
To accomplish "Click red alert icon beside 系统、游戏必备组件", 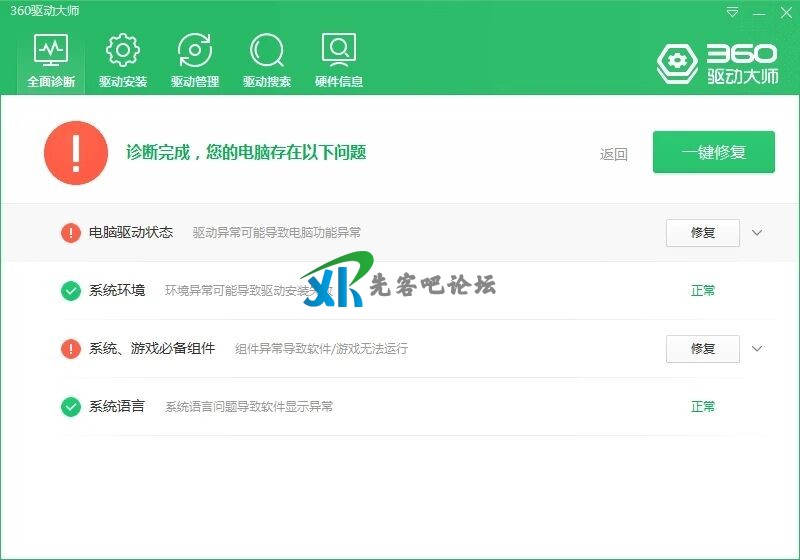I will point(71,349).
